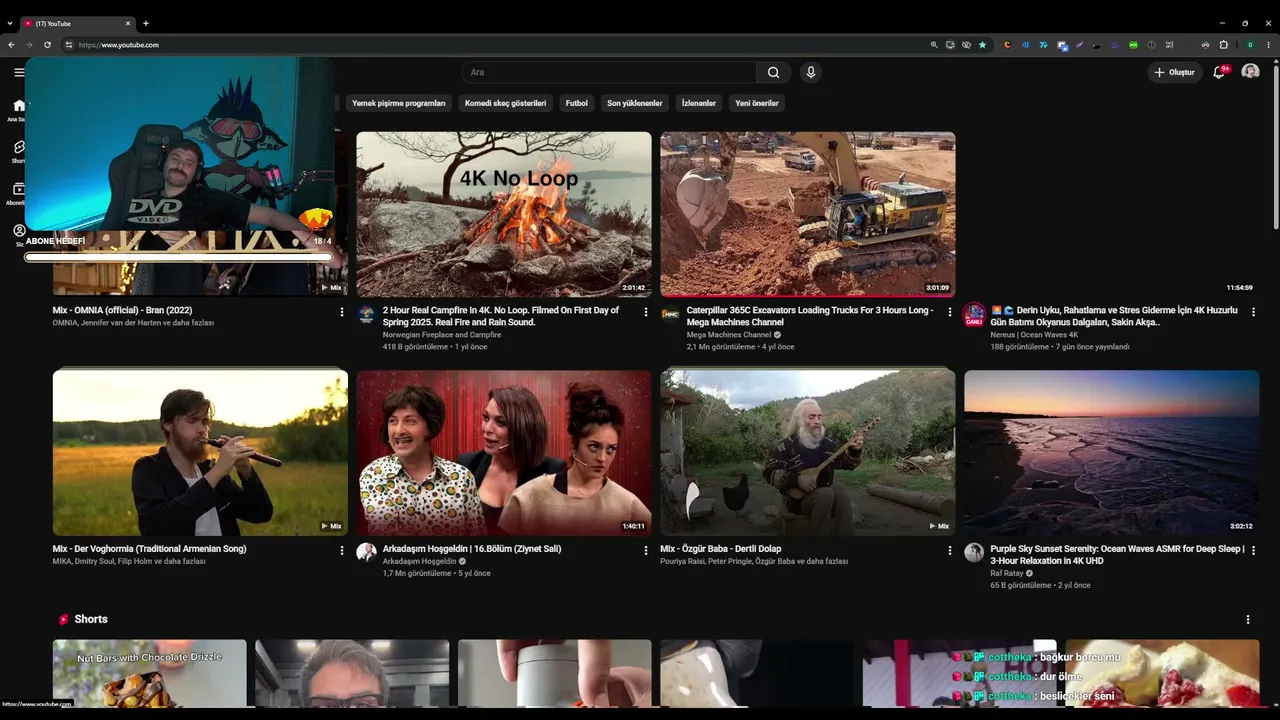
Task: Select the Son yüklenenler chip
Action: pyautogui.click(x=635, y=103)
